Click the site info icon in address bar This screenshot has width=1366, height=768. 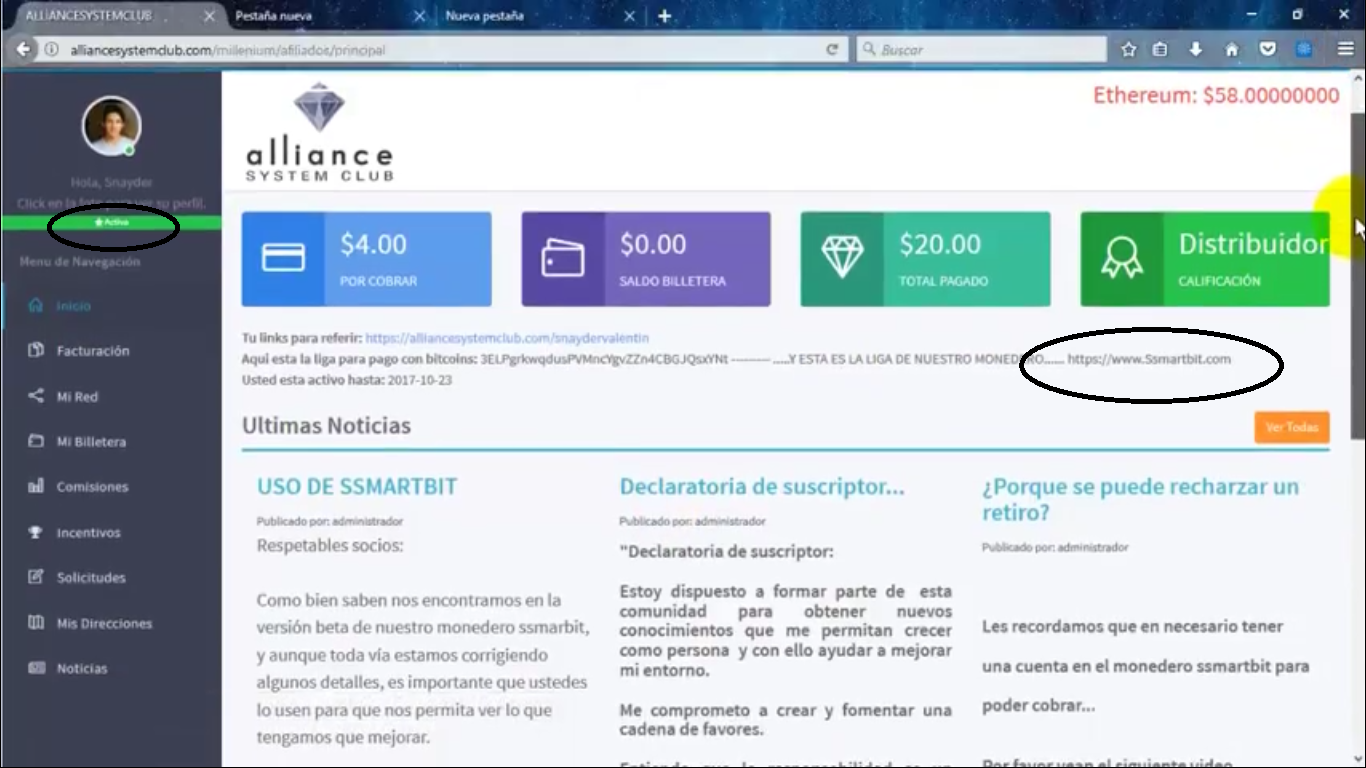point(51,49)
